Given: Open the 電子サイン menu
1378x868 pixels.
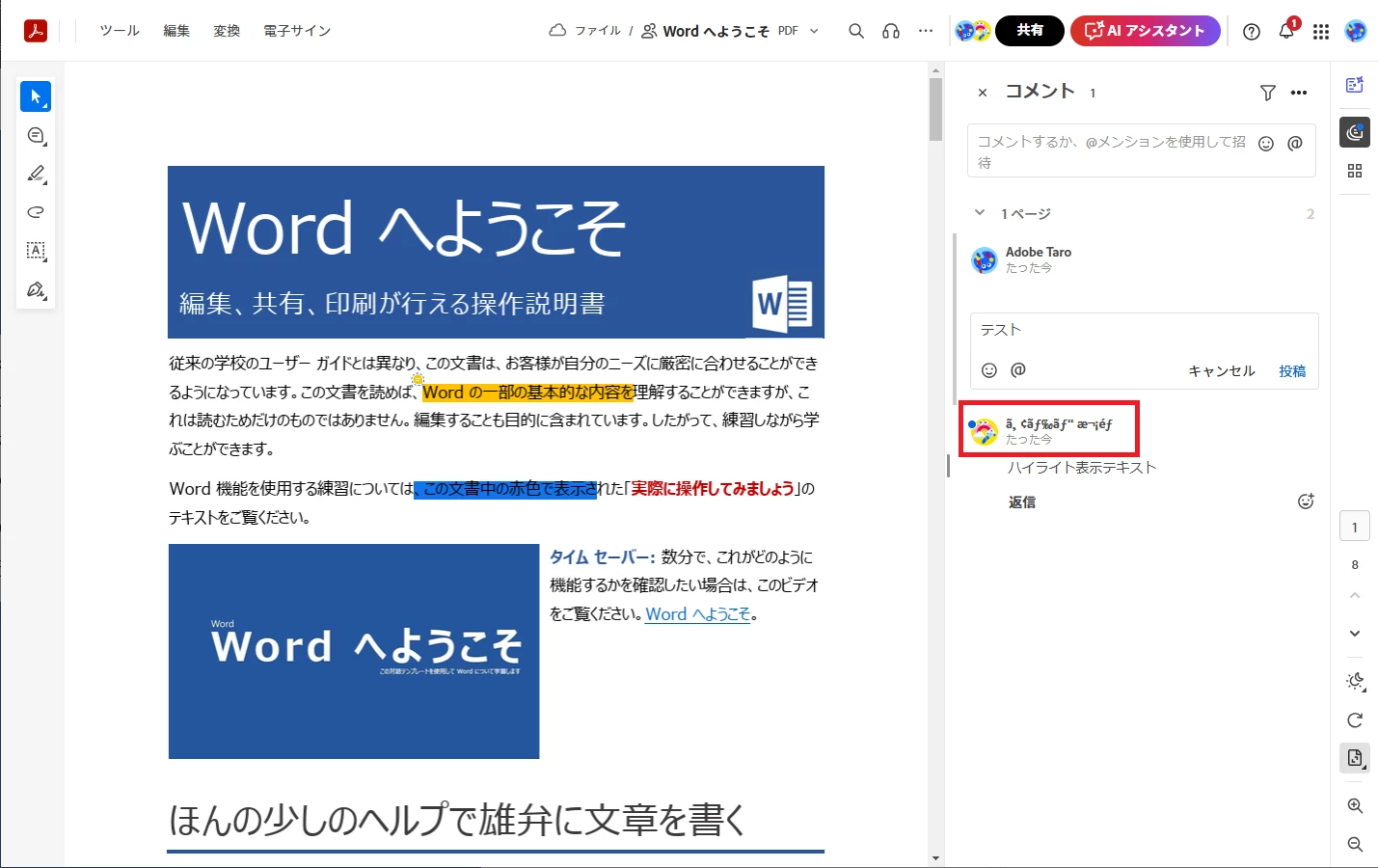Looking at the screenshot, I should 297,31.
